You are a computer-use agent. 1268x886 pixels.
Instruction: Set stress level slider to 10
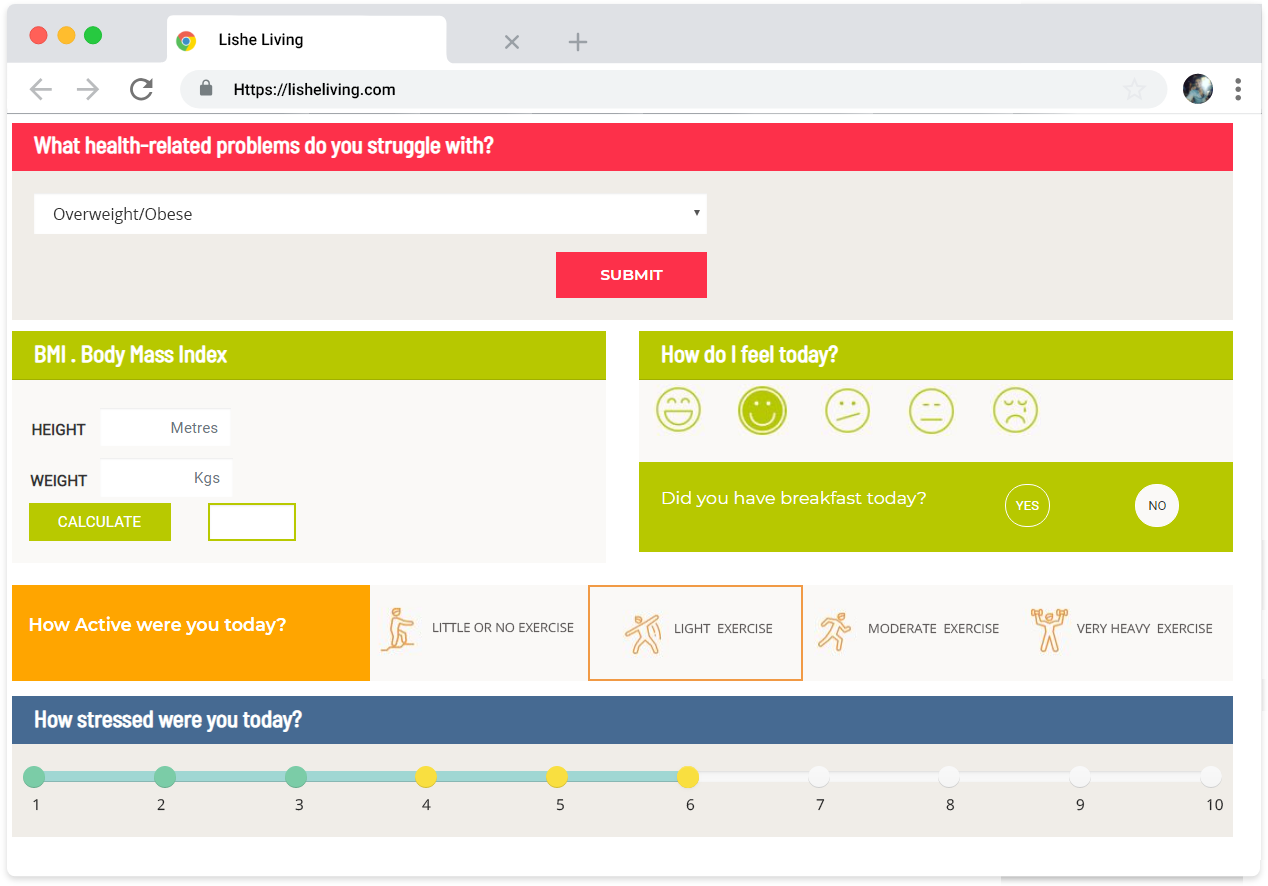click(1211, 777)
